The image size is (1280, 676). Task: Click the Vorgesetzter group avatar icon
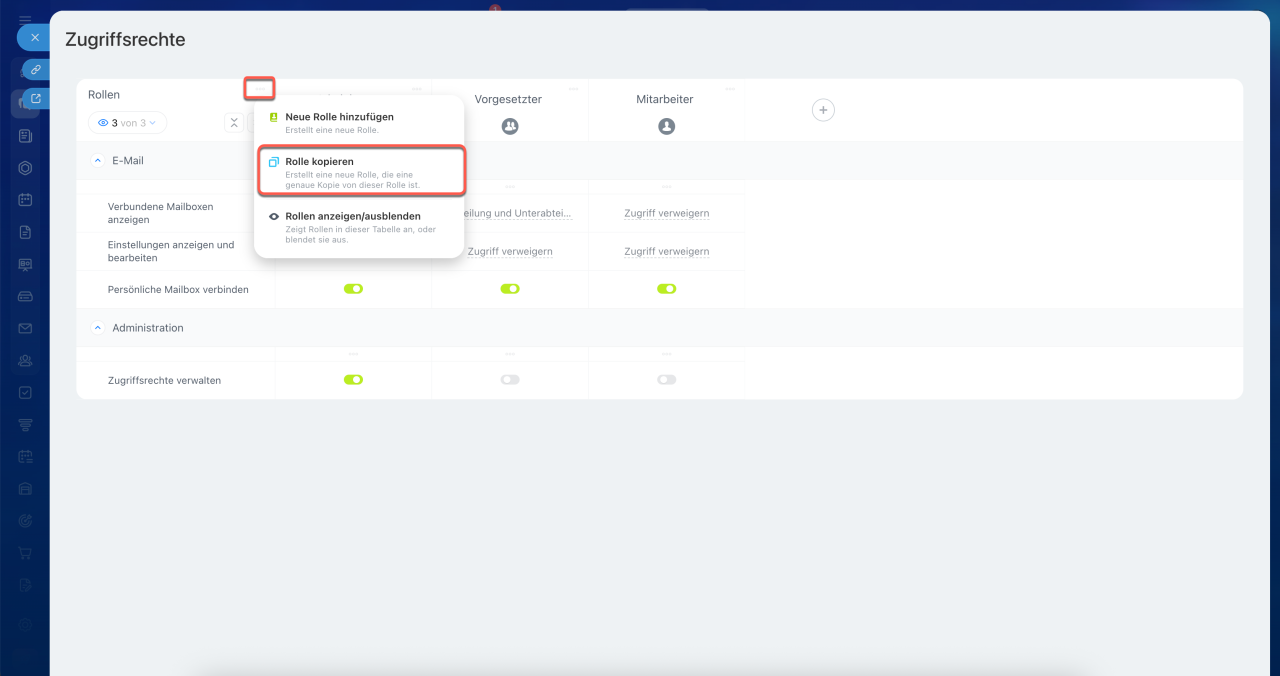(510, 126)
